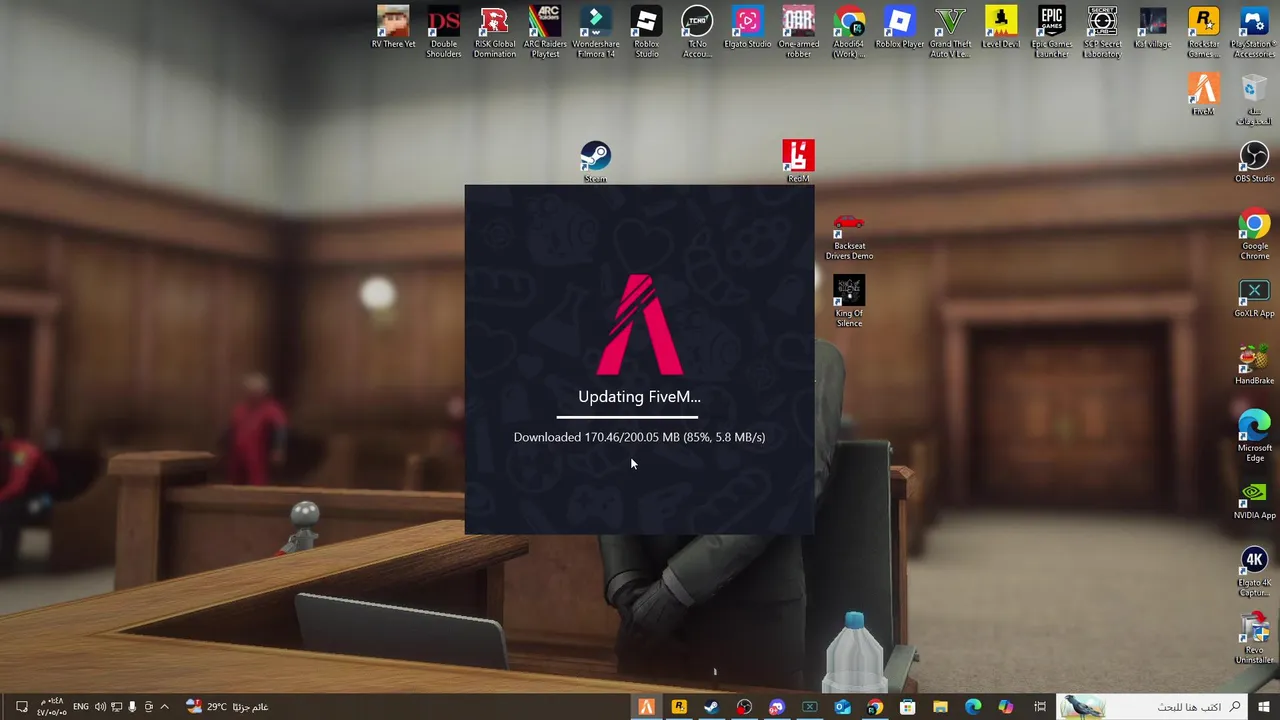
Task: Open the King Of Silence shortcut
Action: [x=849, y=301]
